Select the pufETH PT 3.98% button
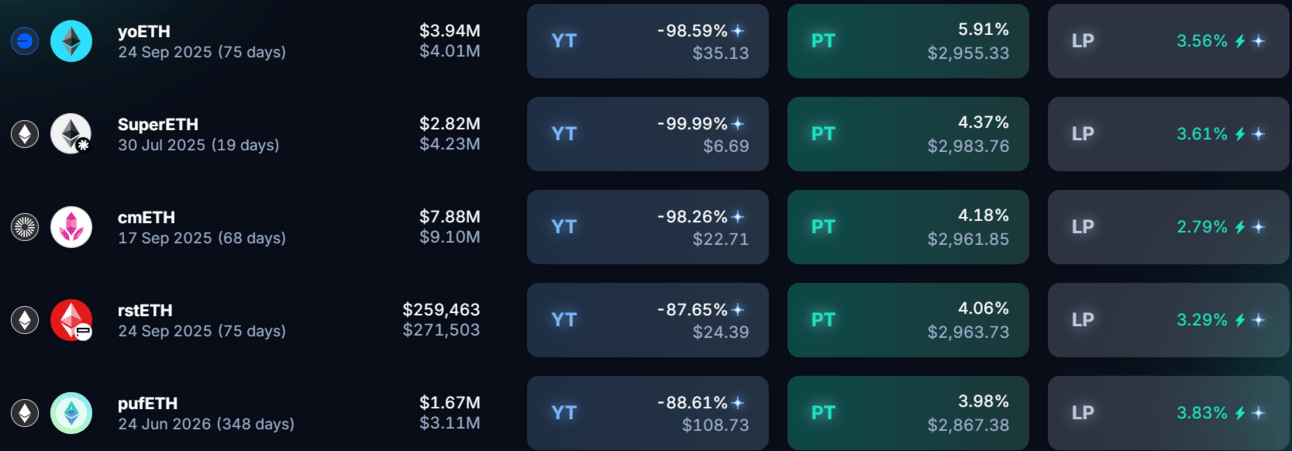 pos(908,413)
